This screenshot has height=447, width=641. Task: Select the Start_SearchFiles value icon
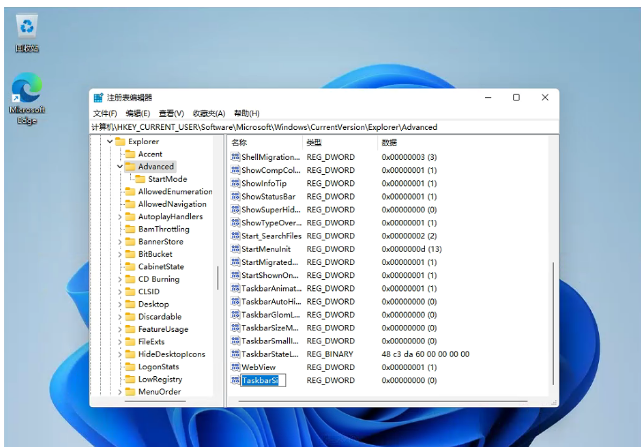click(x=235, y=236)
